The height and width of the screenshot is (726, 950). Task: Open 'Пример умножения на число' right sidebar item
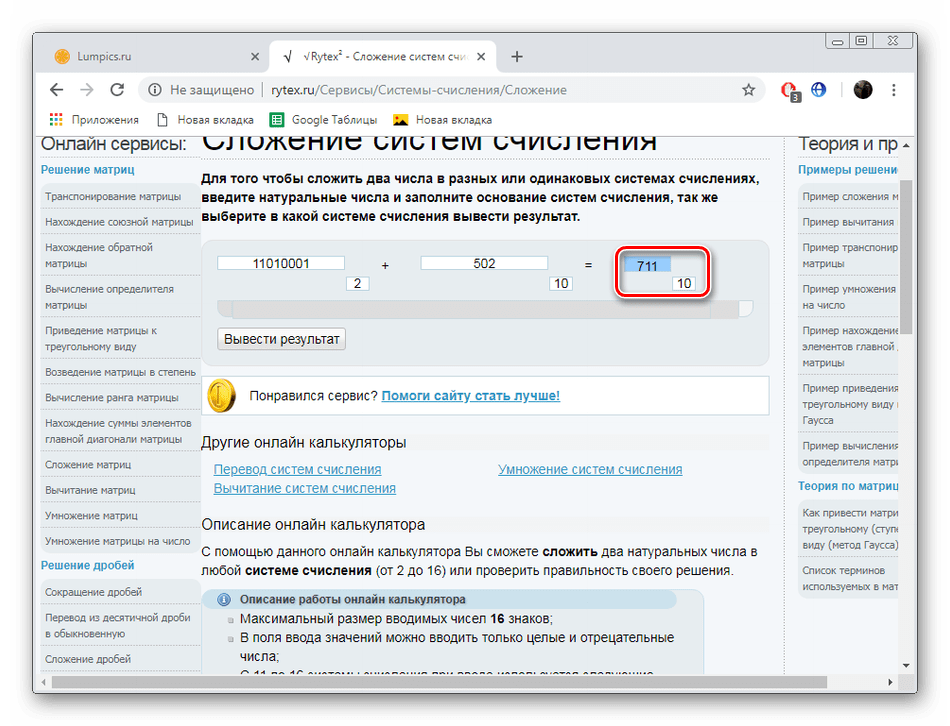click(849, 297)
